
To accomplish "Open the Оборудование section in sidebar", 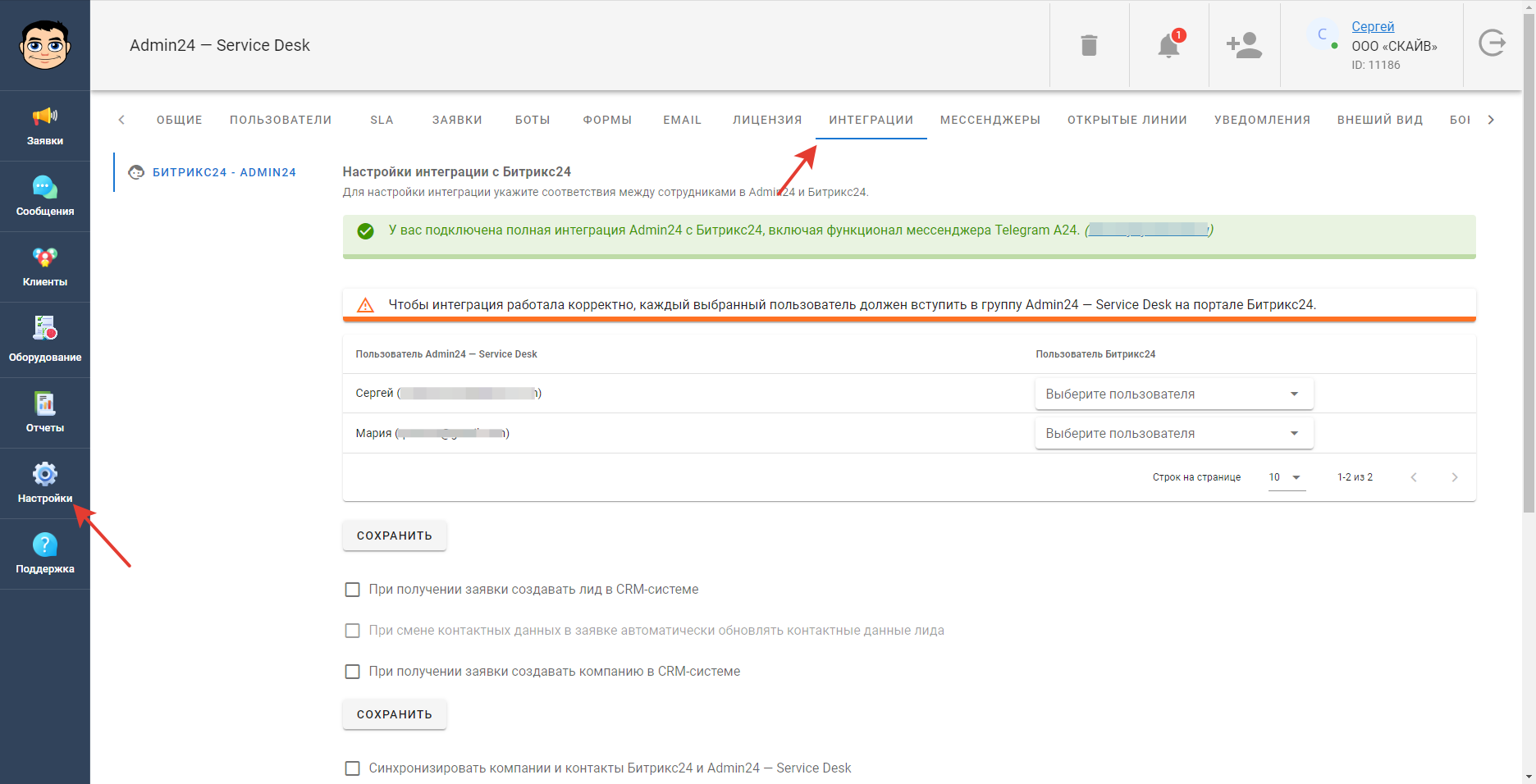I will pos(45,340).
